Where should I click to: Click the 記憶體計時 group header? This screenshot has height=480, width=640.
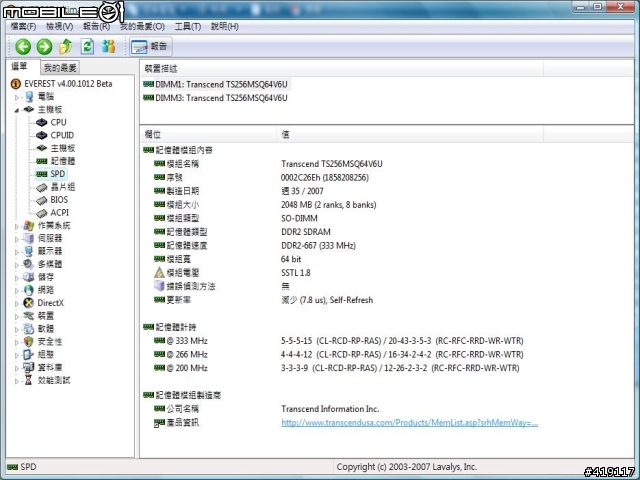[x=170, y=327]
